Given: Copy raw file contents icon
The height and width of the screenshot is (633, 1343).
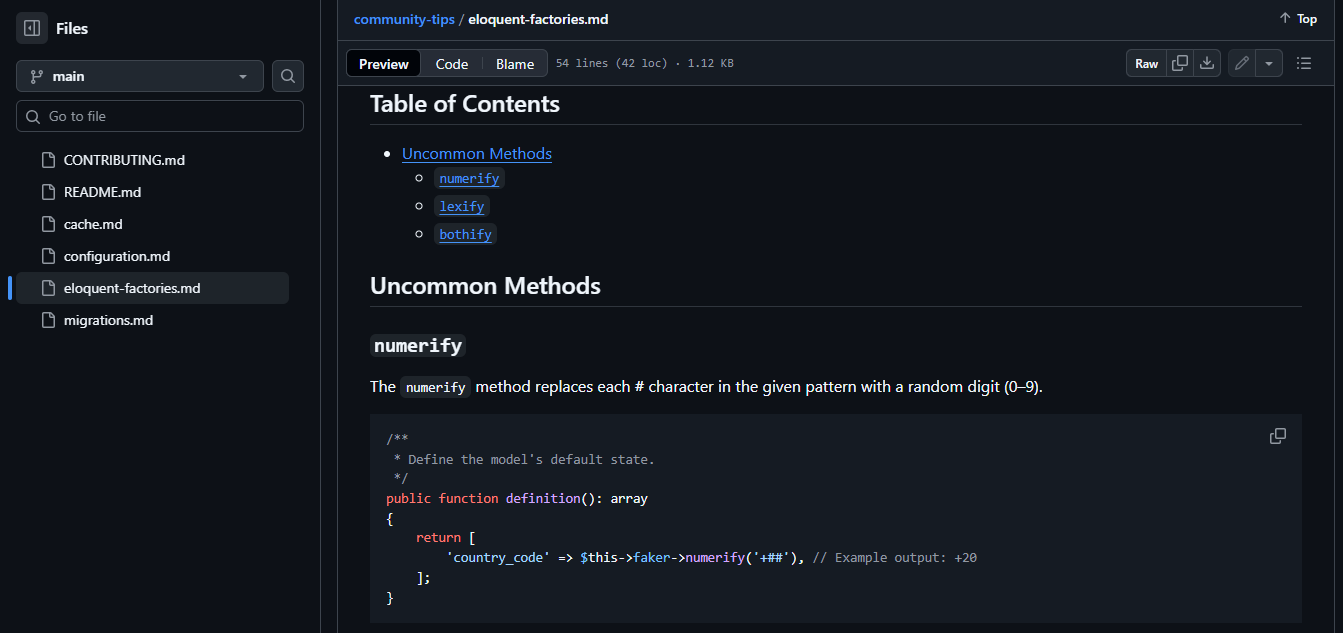Looking at the screenshot, I should coord(1180,63).
